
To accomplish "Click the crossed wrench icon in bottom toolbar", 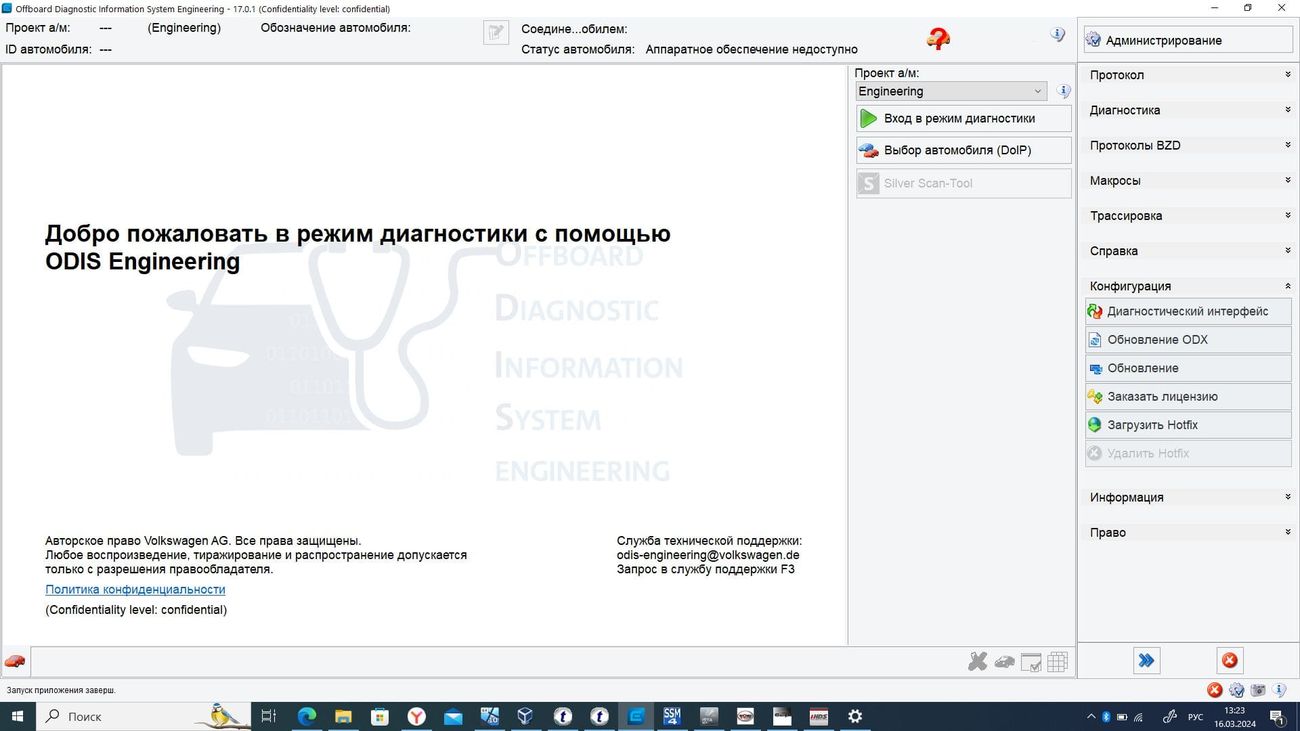I will (977, 661).
